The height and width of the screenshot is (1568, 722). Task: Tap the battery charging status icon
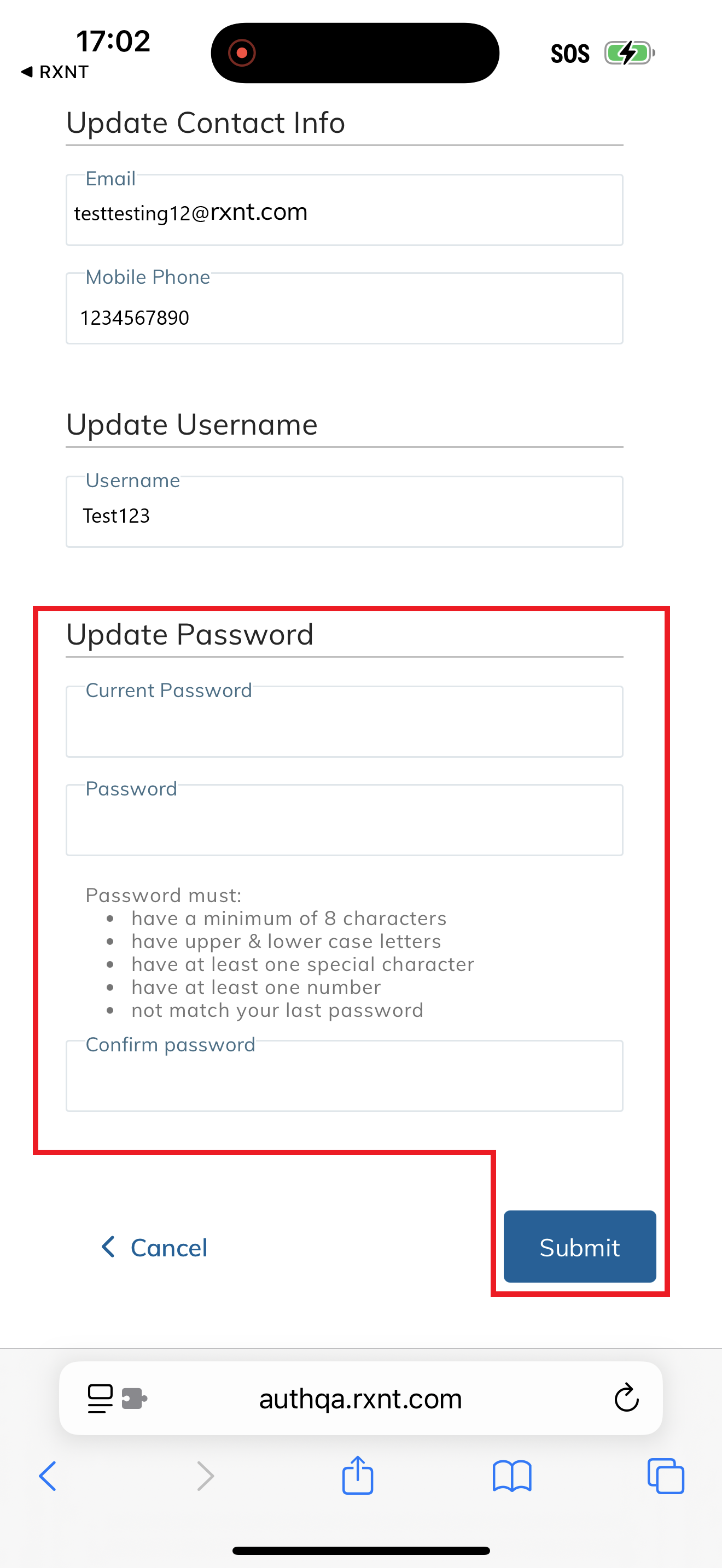pyautogui.click(x=629, y=53)
